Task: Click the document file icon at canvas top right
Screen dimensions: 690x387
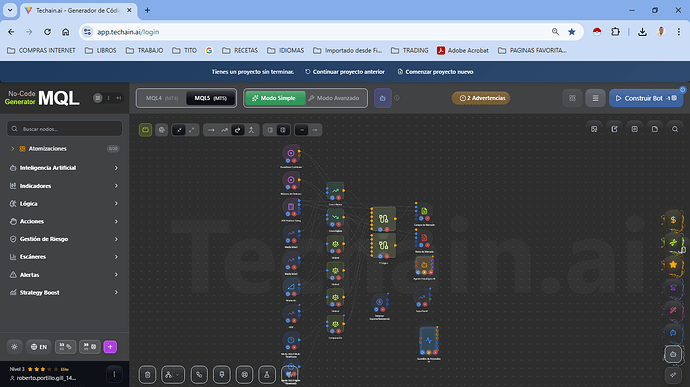Action: coord(655,129)
